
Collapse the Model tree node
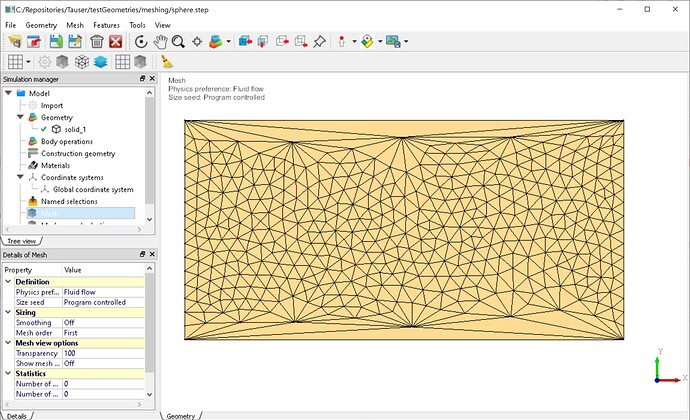[8, 93]
